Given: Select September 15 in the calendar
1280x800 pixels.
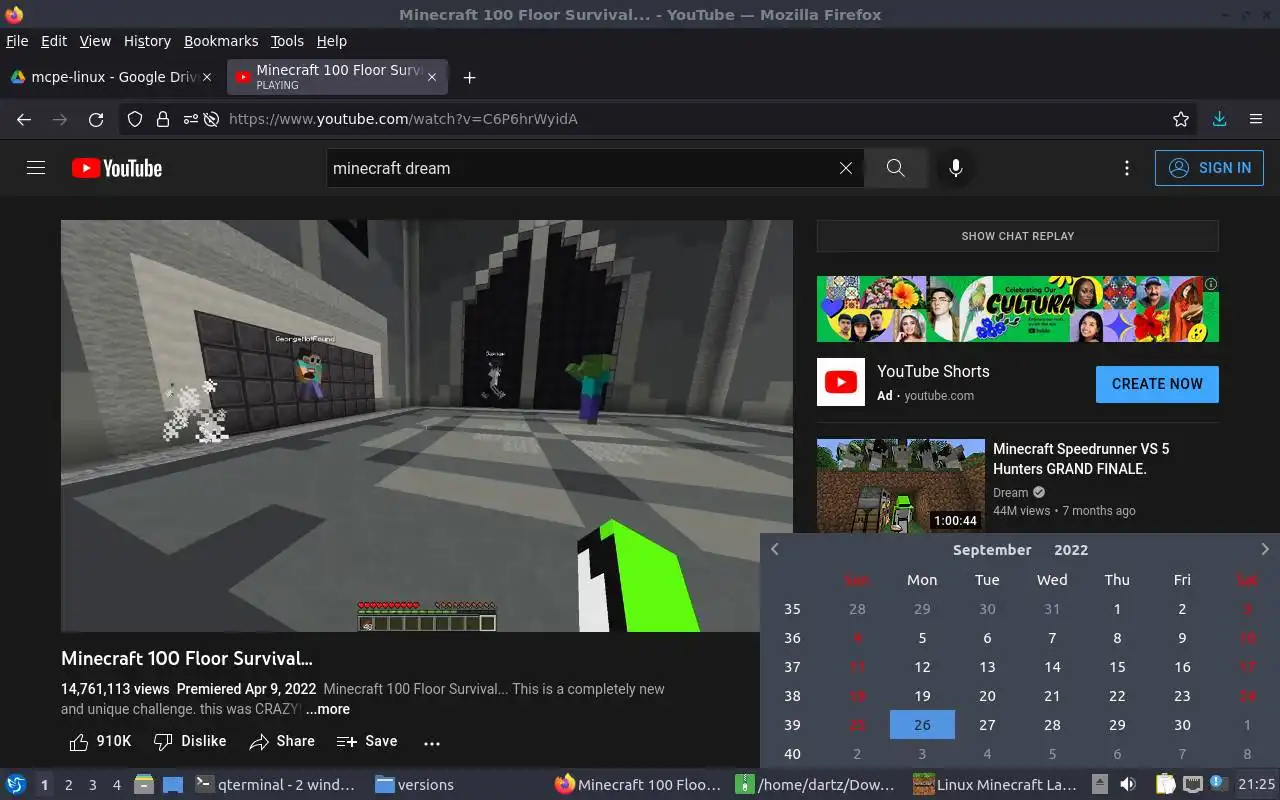Looking at the screenshot, I should [1117, 666].
